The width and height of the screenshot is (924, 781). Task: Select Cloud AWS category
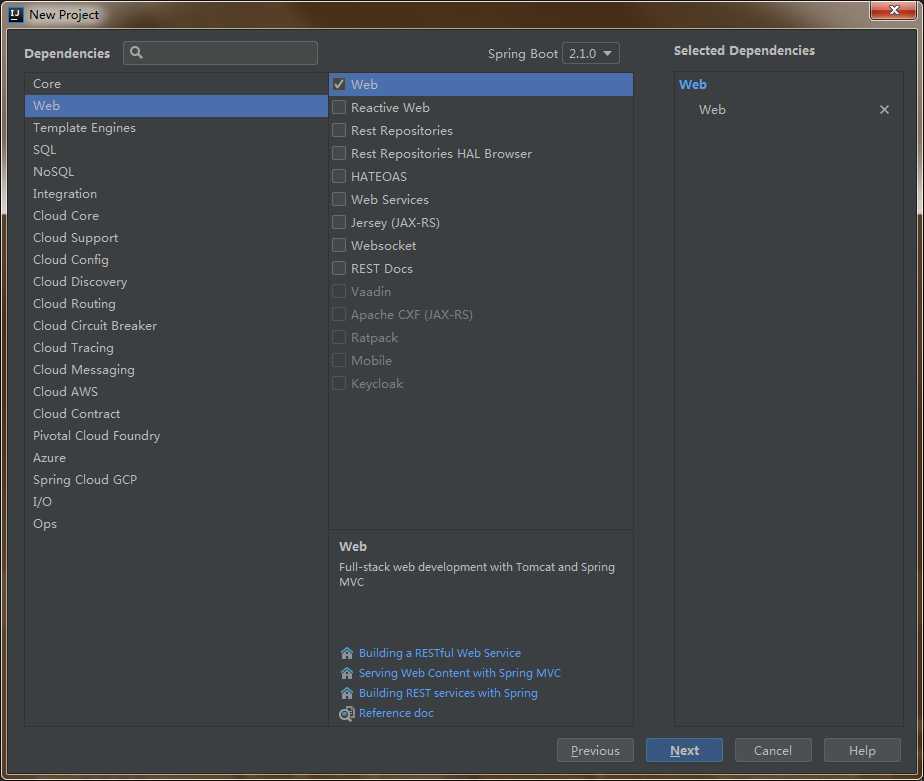[176, 392]
